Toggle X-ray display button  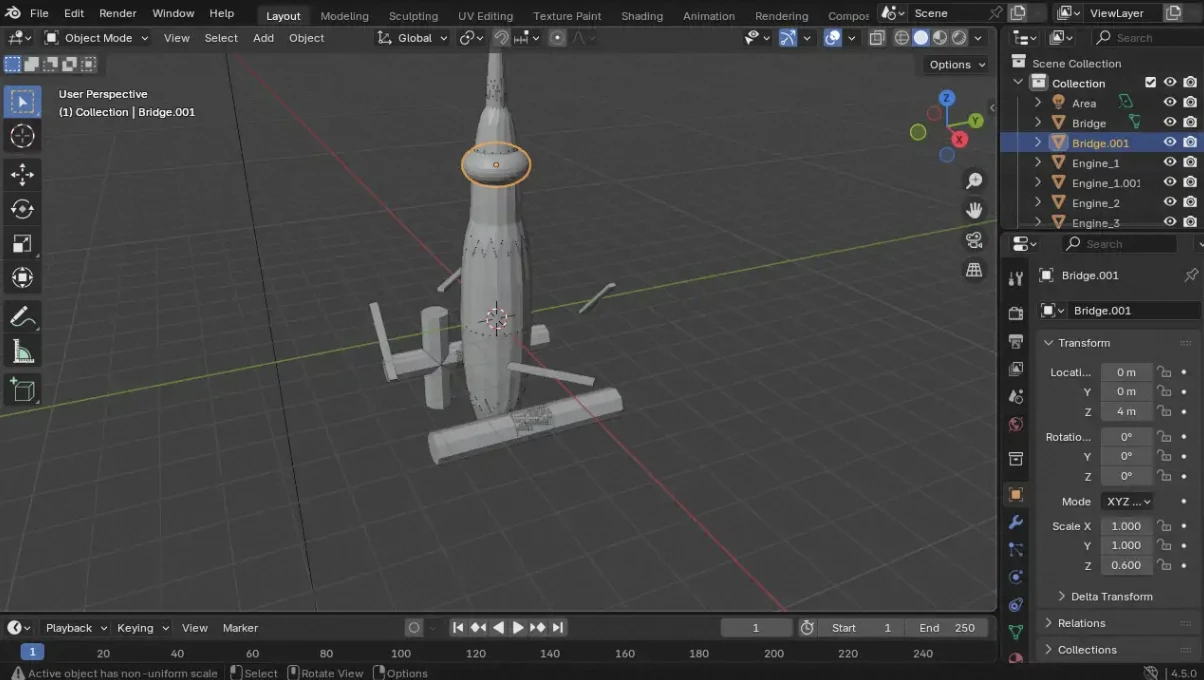[x=877, y=38]
